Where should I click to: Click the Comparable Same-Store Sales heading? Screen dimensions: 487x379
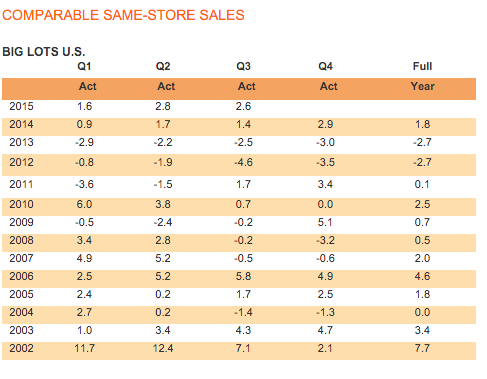tap(123, 15)
